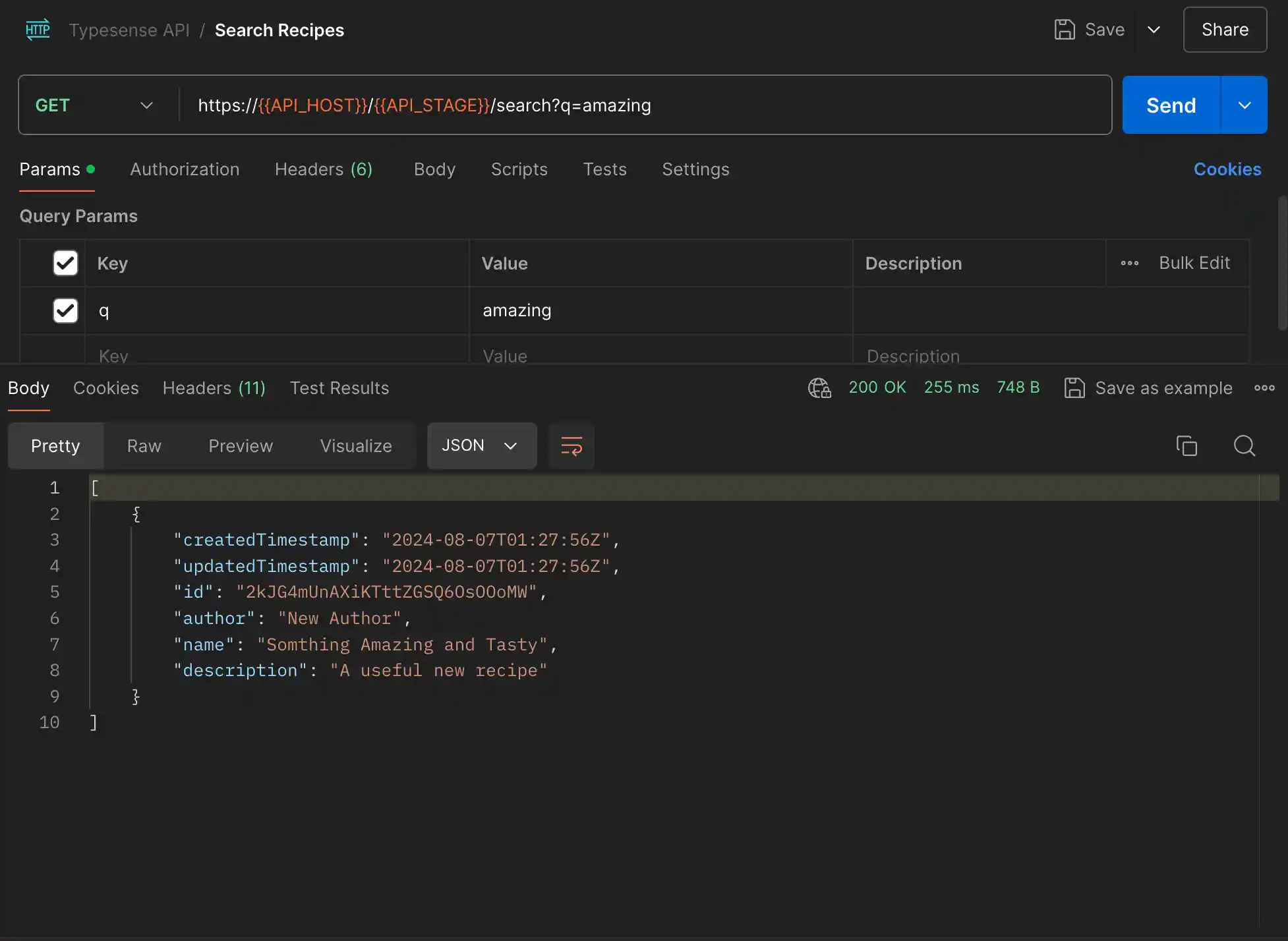Expand the Save options chevron
Screen dimensions: 1288x941
click(1154, 30)
